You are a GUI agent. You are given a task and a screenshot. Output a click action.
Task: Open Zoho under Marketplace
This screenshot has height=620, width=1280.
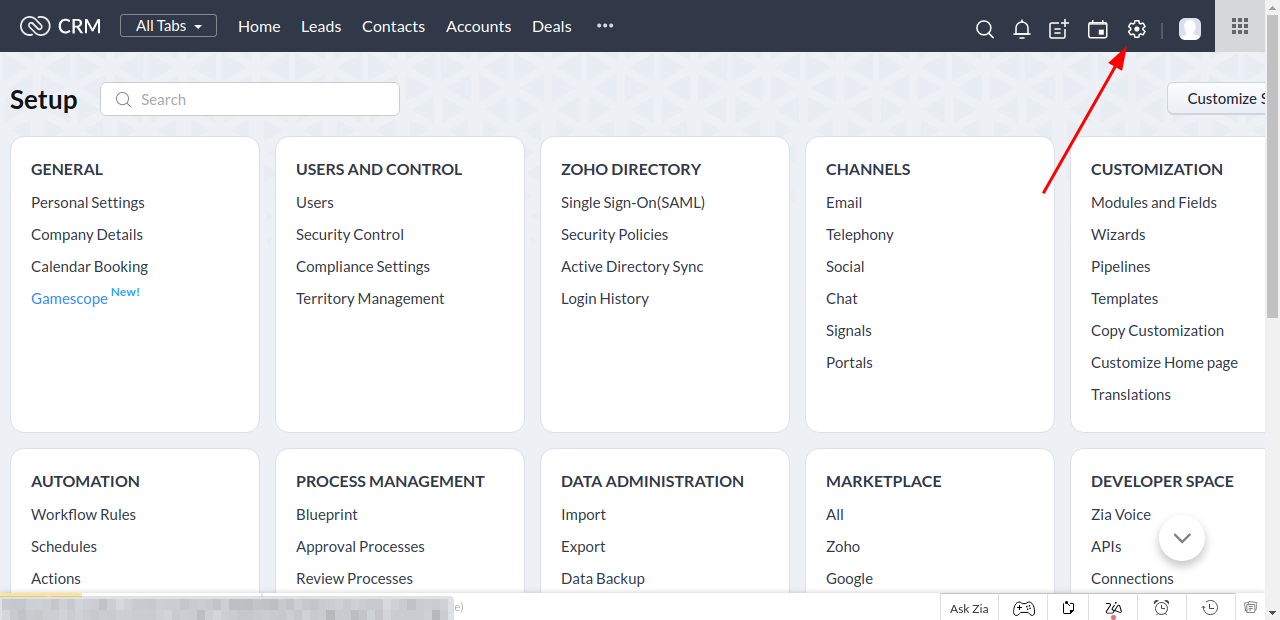tap(843, 547)
